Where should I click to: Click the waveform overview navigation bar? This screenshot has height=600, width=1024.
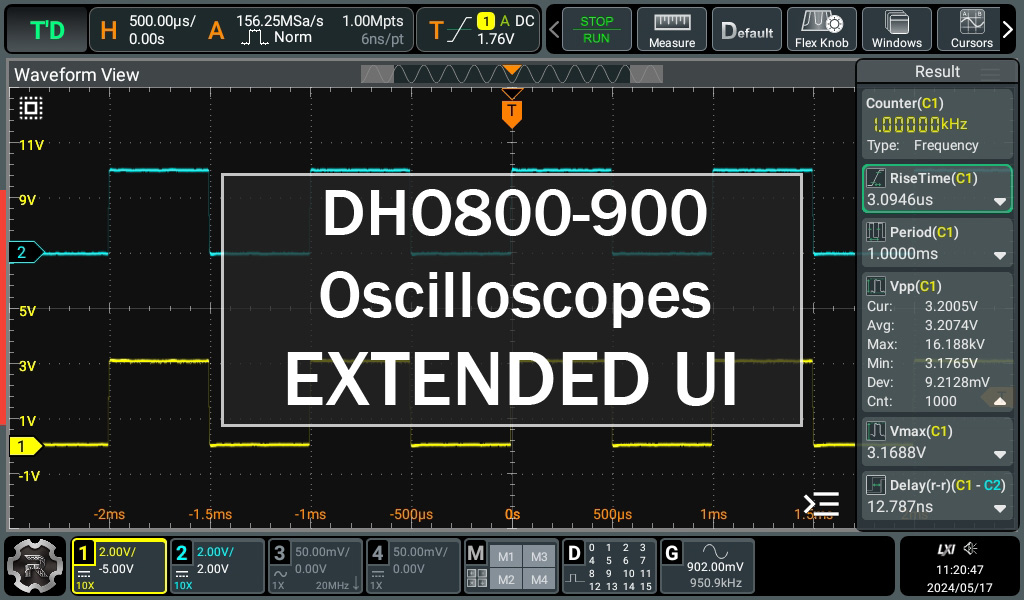(x=512, y=74)
